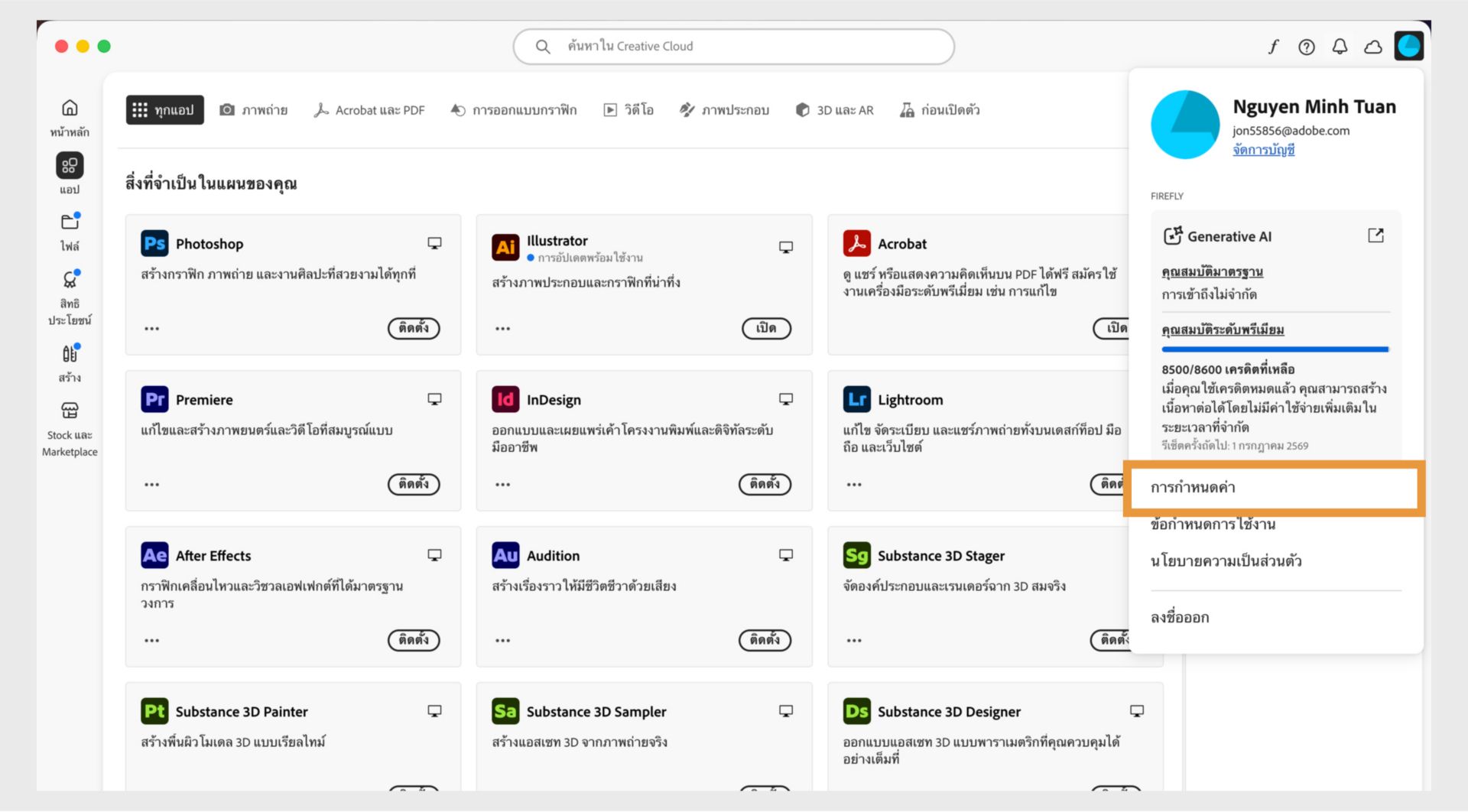The image size is (1468, 812).
Task: Install Premiere with ติดตั้ง button
Action: [414, 484]
